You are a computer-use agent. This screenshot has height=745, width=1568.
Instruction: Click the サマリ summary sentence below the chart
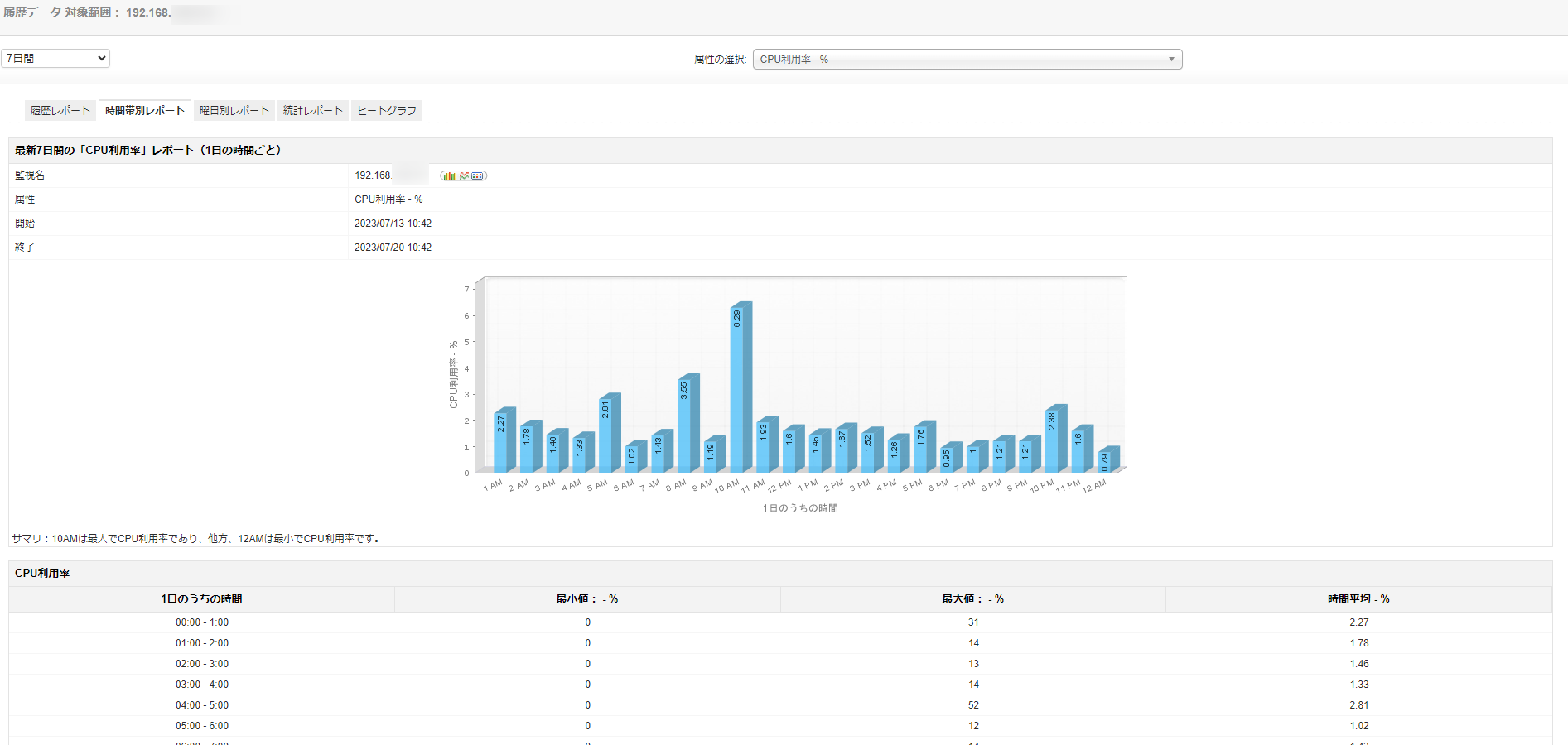(x=198, y=539)
